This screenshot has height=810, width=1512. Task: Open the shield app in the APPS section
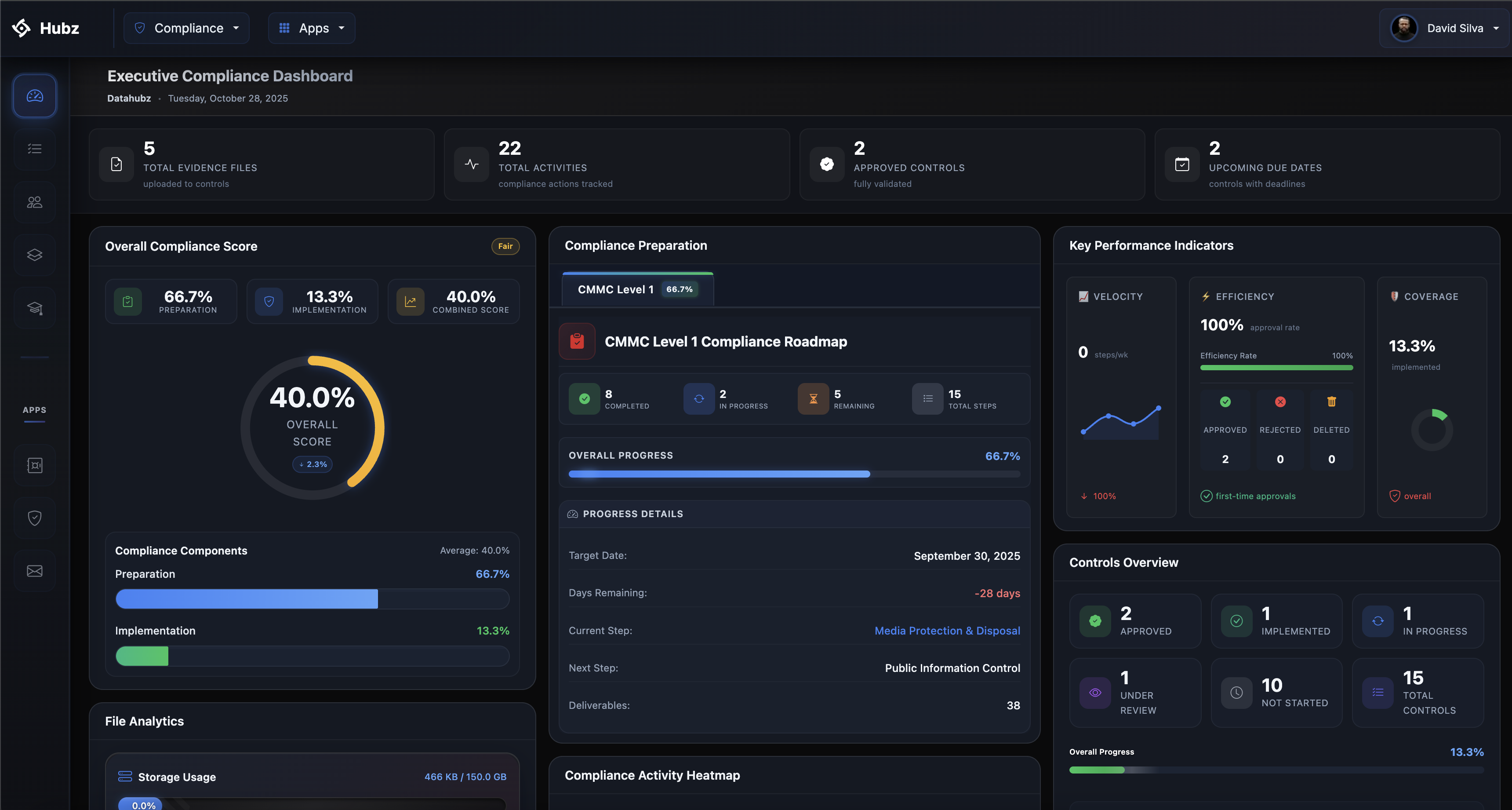click(34, 518)
